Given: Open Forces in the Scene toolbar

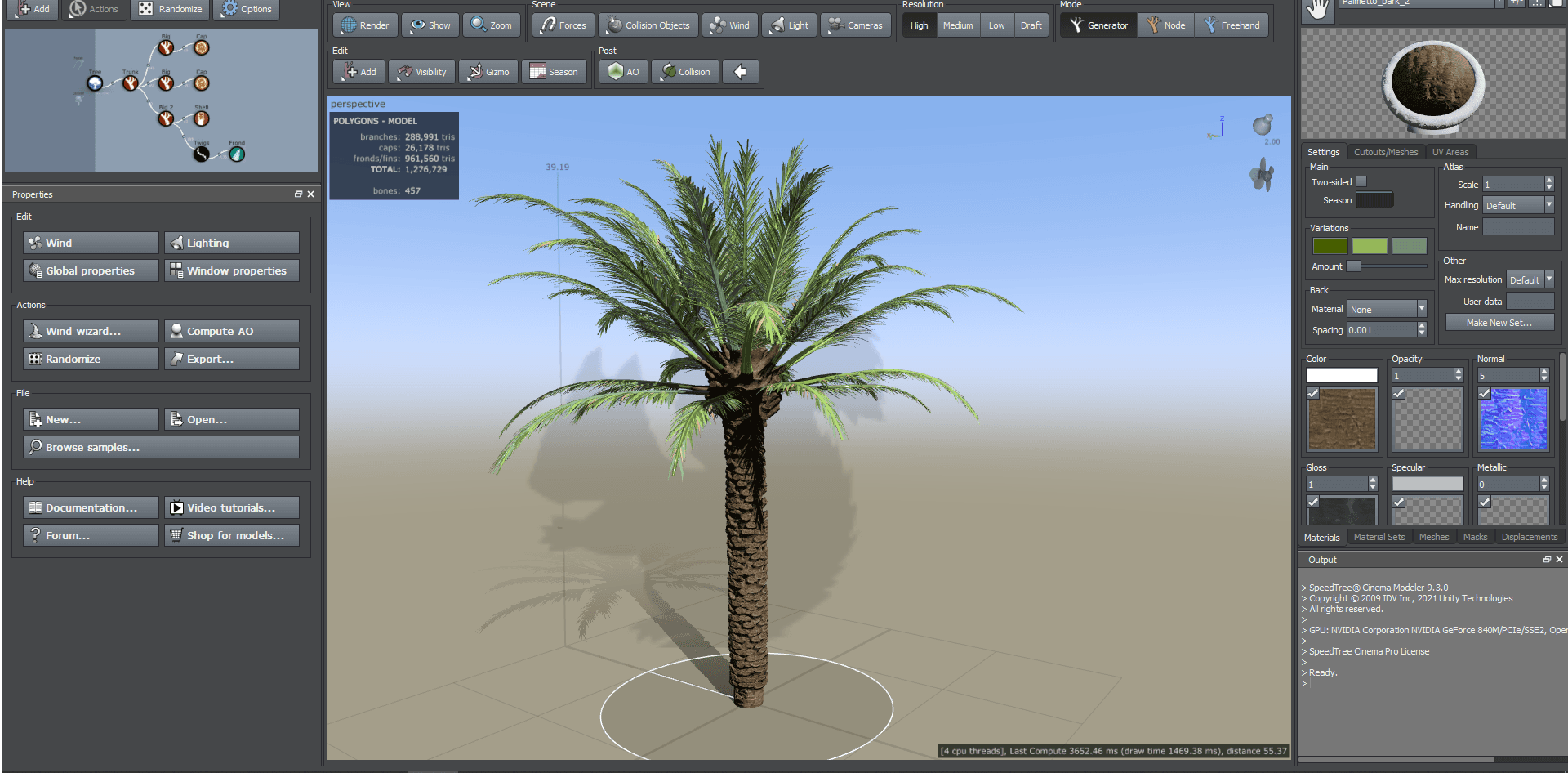Looking at the screenshot, I should (563, 25).
